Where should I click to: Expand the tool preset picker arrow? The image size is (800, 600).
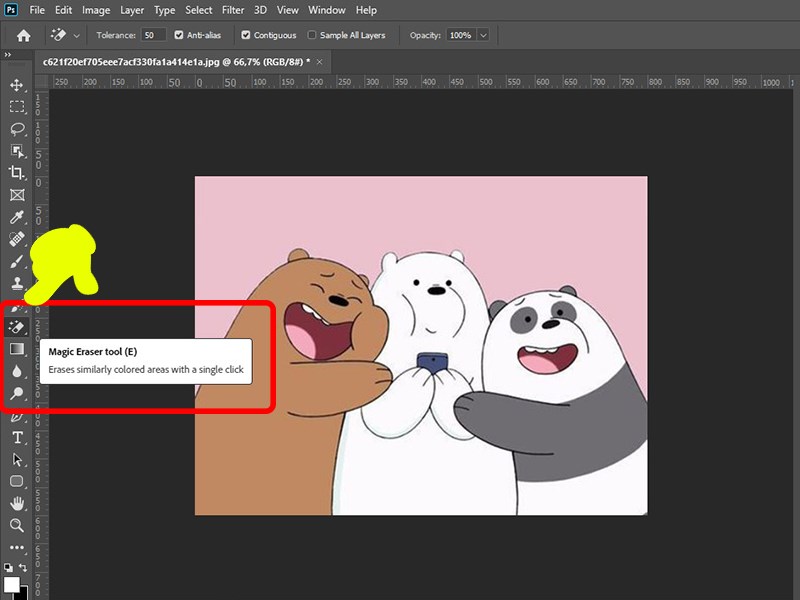click(78, 35)
